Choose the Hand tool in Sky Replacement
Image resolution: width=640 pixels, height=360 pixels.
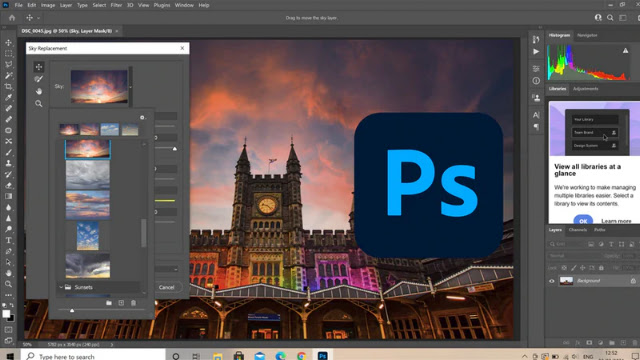coord(39,91)
